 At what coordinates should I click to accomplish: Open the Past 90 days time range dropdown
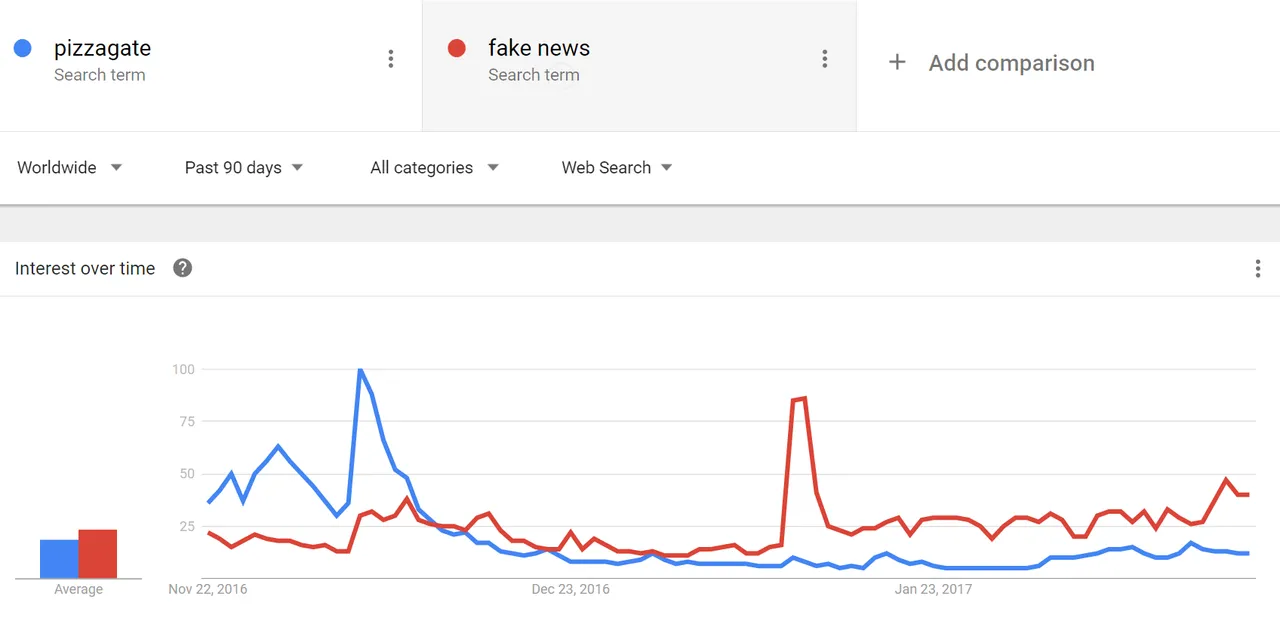[x=244, y=167]
